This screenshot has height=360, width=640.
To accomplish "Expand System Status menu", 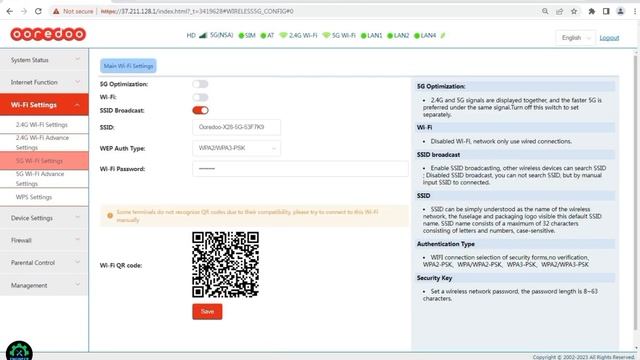I will click(44, 60).
